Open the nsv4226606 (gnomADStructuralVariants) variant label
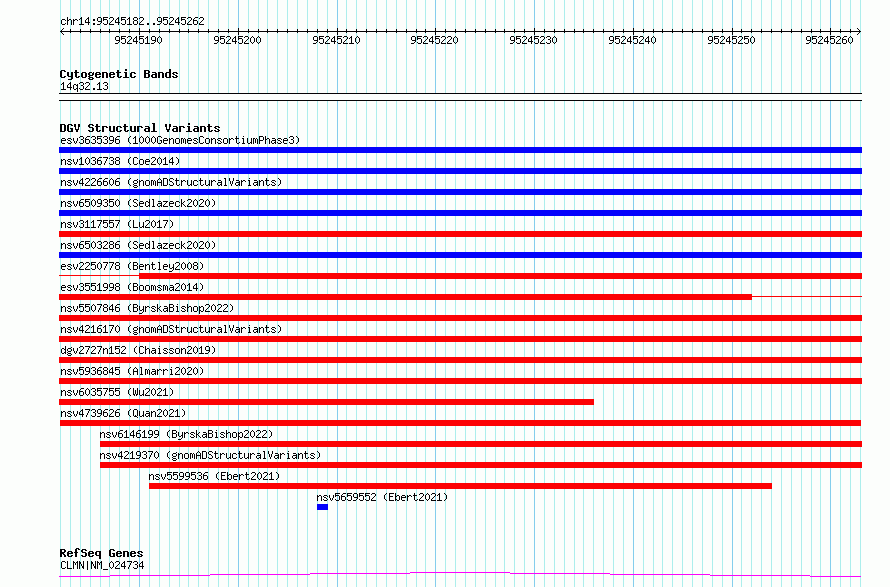The height and width of the screenshot is (587, 890). (x=171, y=182)
